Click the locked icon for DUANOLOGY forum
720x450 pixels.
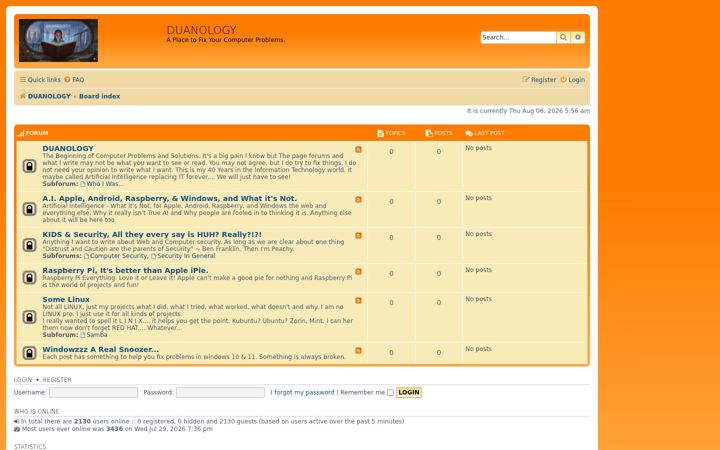point(29,166)
